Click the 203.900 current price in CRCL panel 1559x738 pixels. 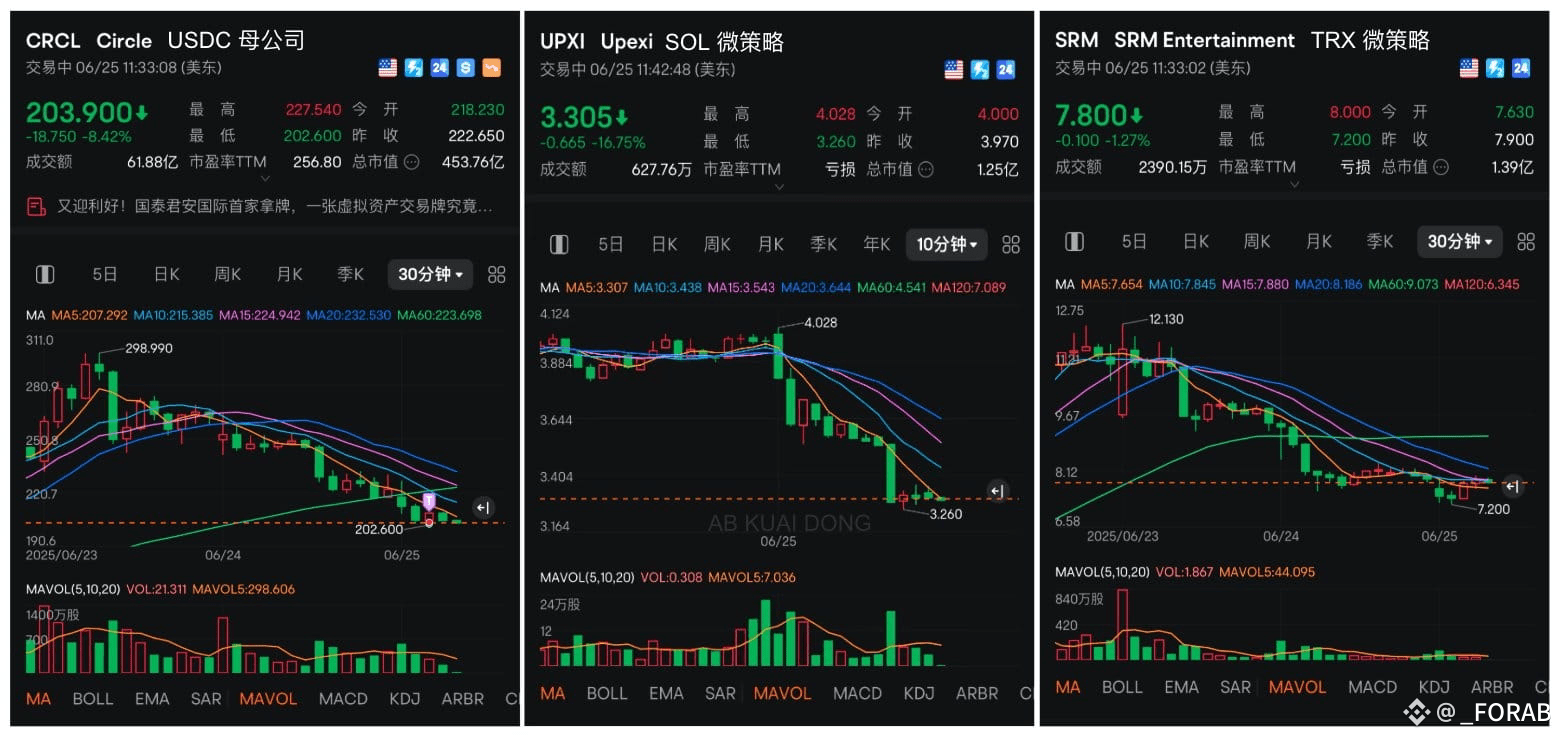click(79, 113)
